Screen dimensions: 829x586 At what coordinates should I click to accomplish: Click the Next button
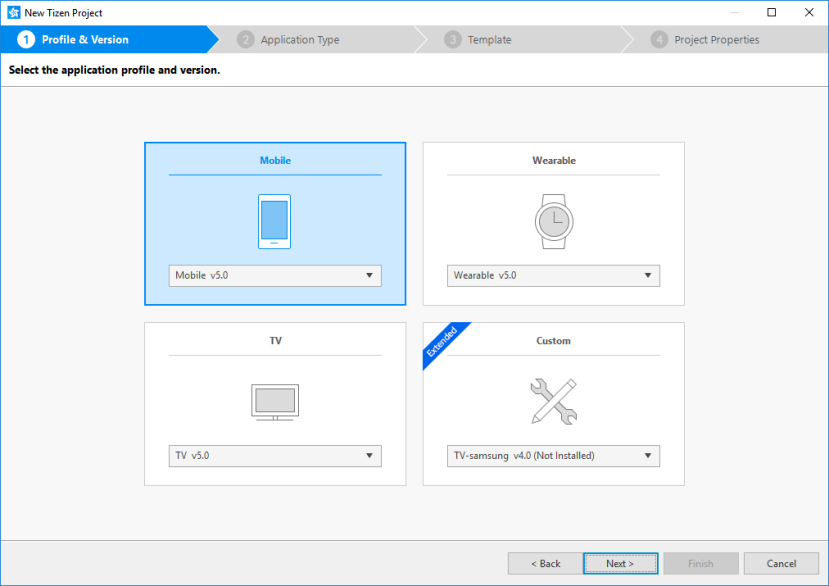620,563
